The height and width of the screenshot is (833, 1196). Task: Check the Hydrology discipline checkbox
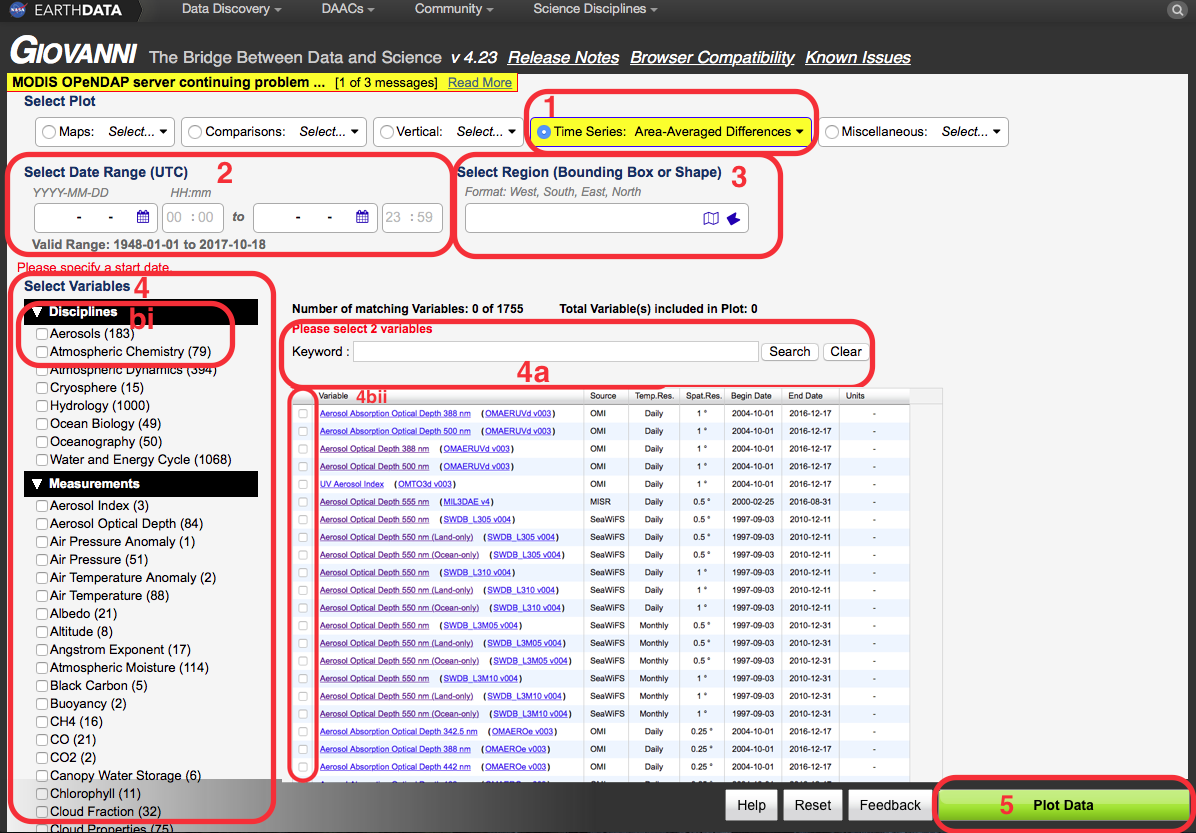click(x=42, y=406)
